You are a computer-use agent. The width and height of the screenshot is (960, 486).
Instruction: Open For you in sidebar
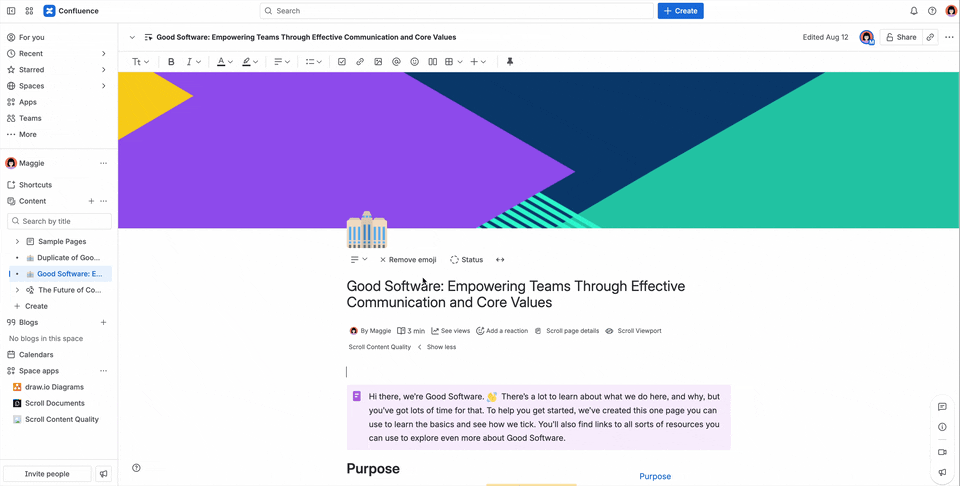click(31, 37)
